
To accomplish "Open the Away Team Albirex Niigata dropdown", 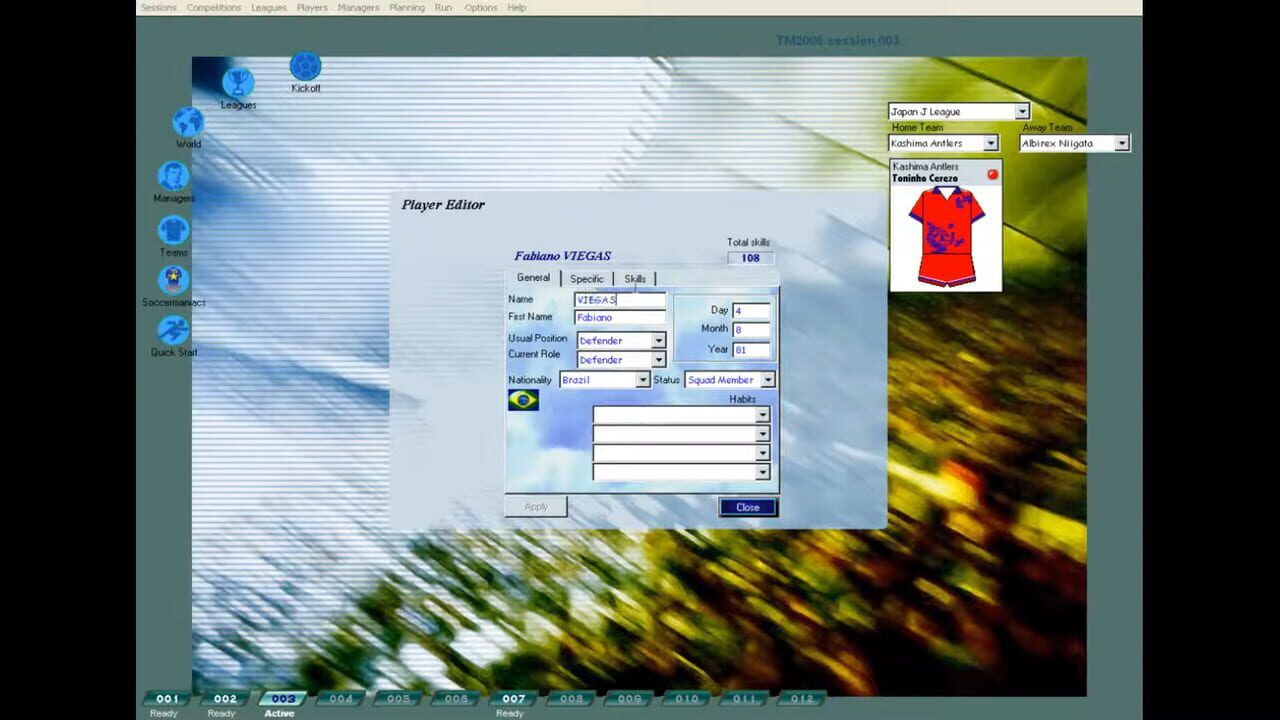I will point(1121,143).
